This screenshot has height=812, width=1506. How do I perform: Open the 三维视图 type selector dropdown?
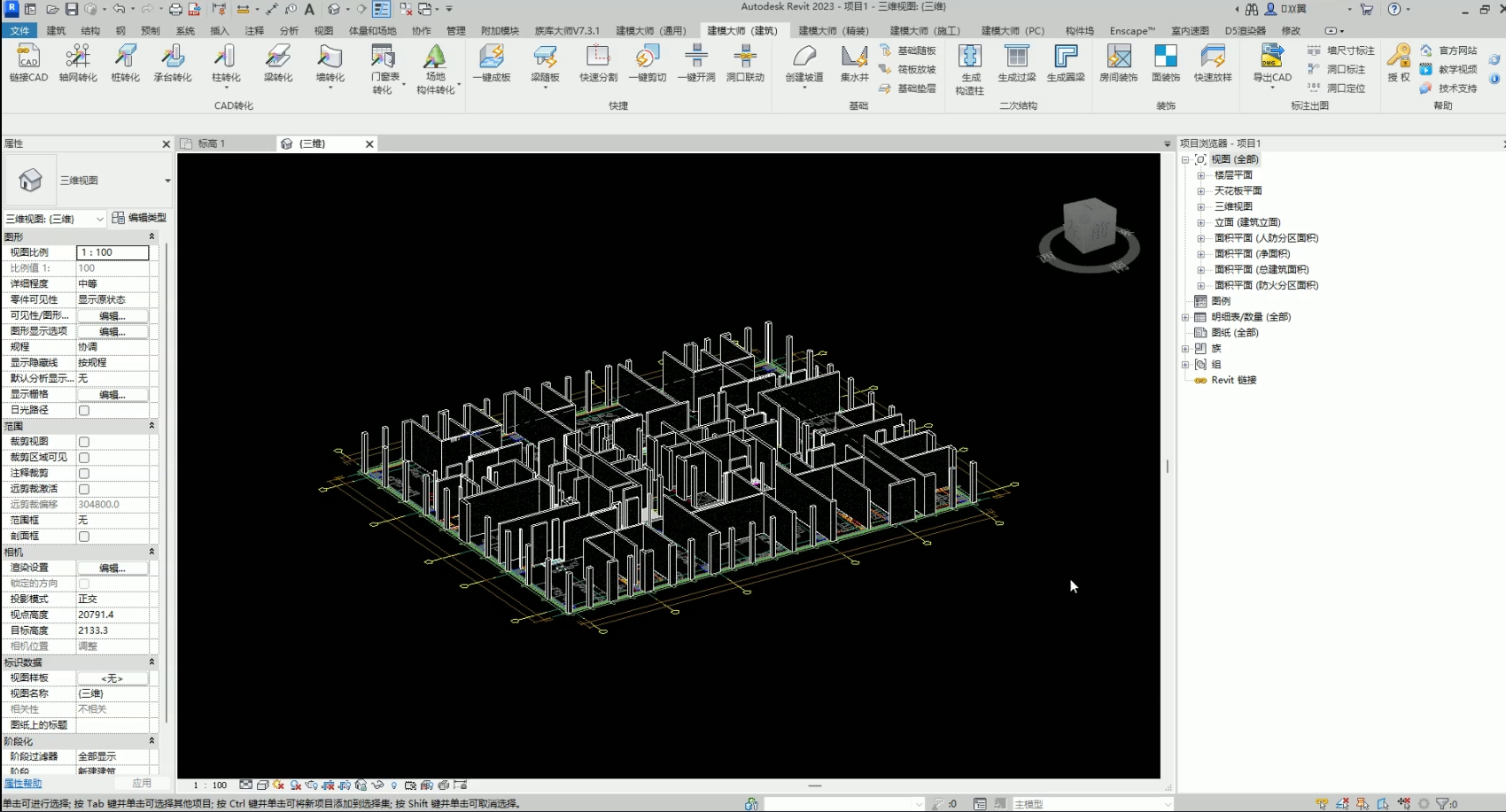pyautogui.click(x=167, y=181)
